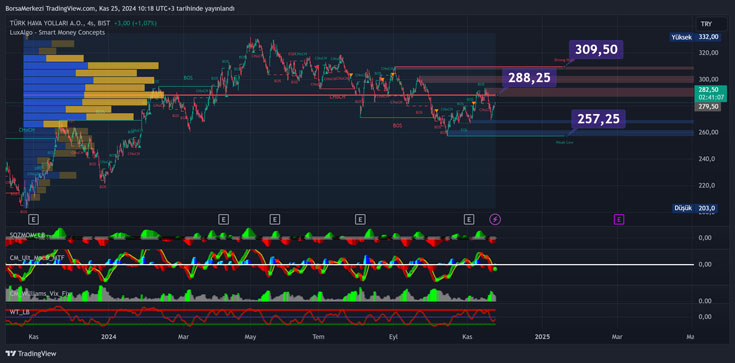This screenshot has width=735, height=363.
Task: Select the LuxAlgo - Smart Money Concepts indicator label
Action: coord(57,32)
